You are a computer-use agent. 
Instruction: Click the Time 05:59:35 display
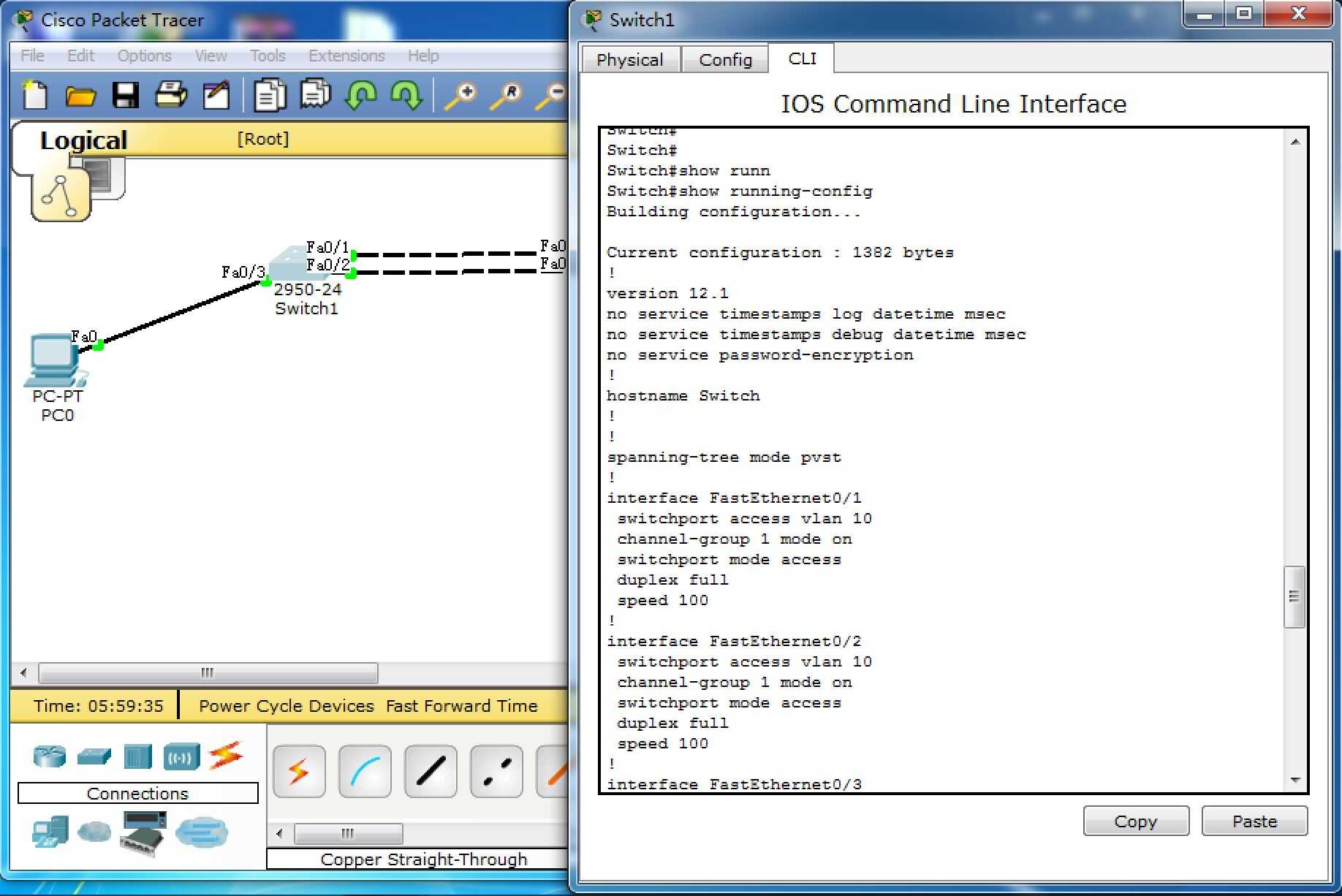[98, 706]
